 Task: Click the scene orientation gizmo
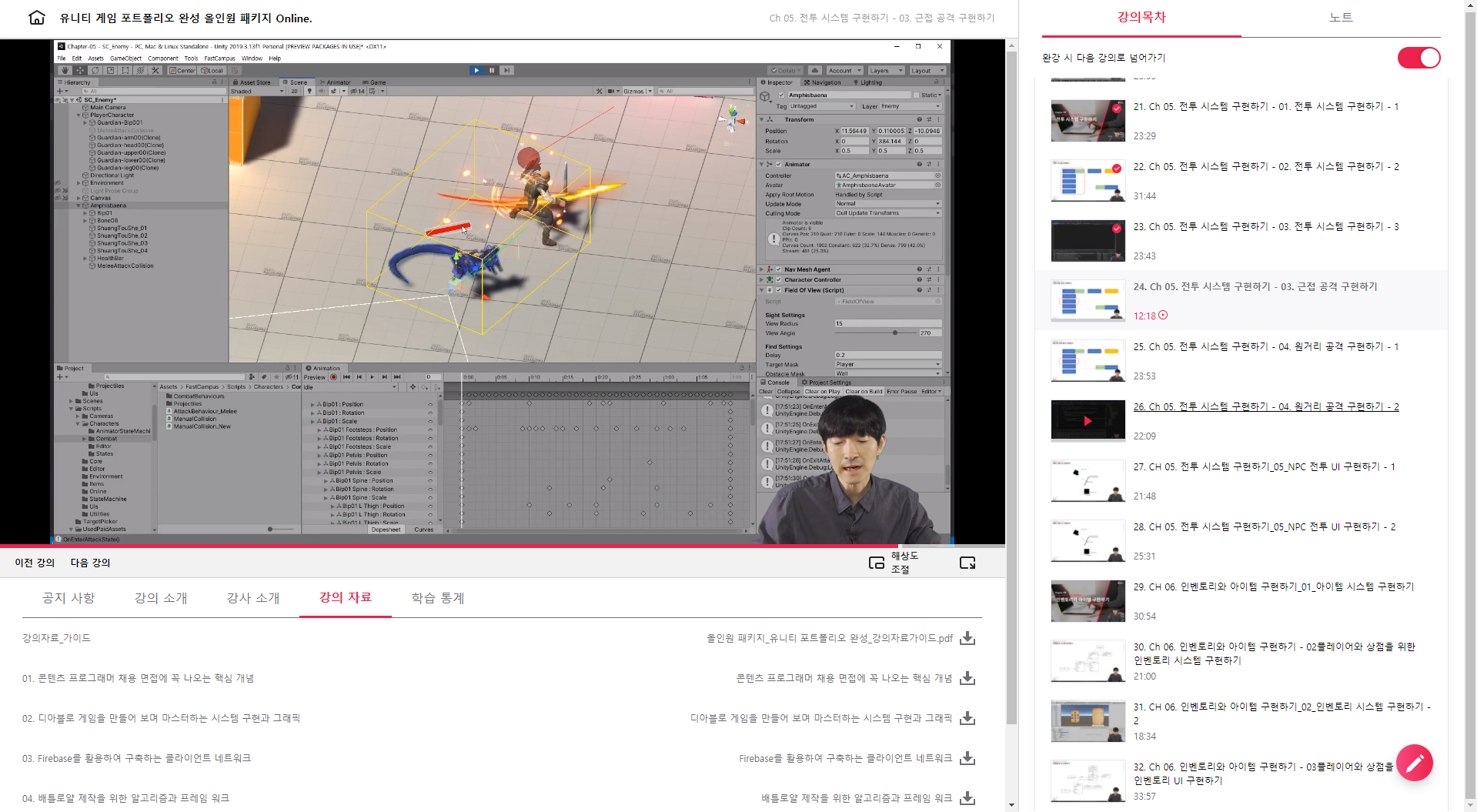(733, 119)
